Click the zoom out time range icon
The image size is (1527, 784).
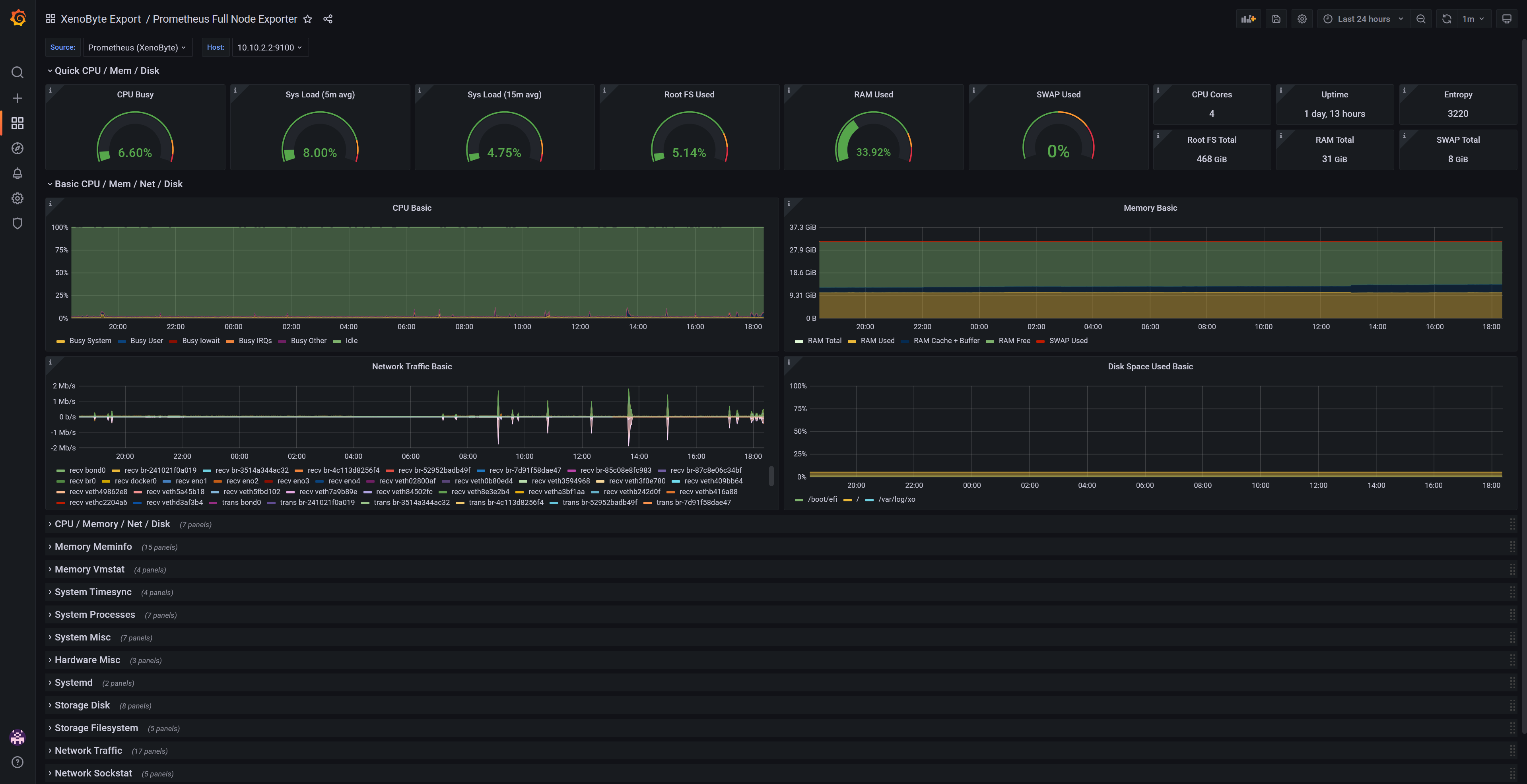click(1421, 19)
